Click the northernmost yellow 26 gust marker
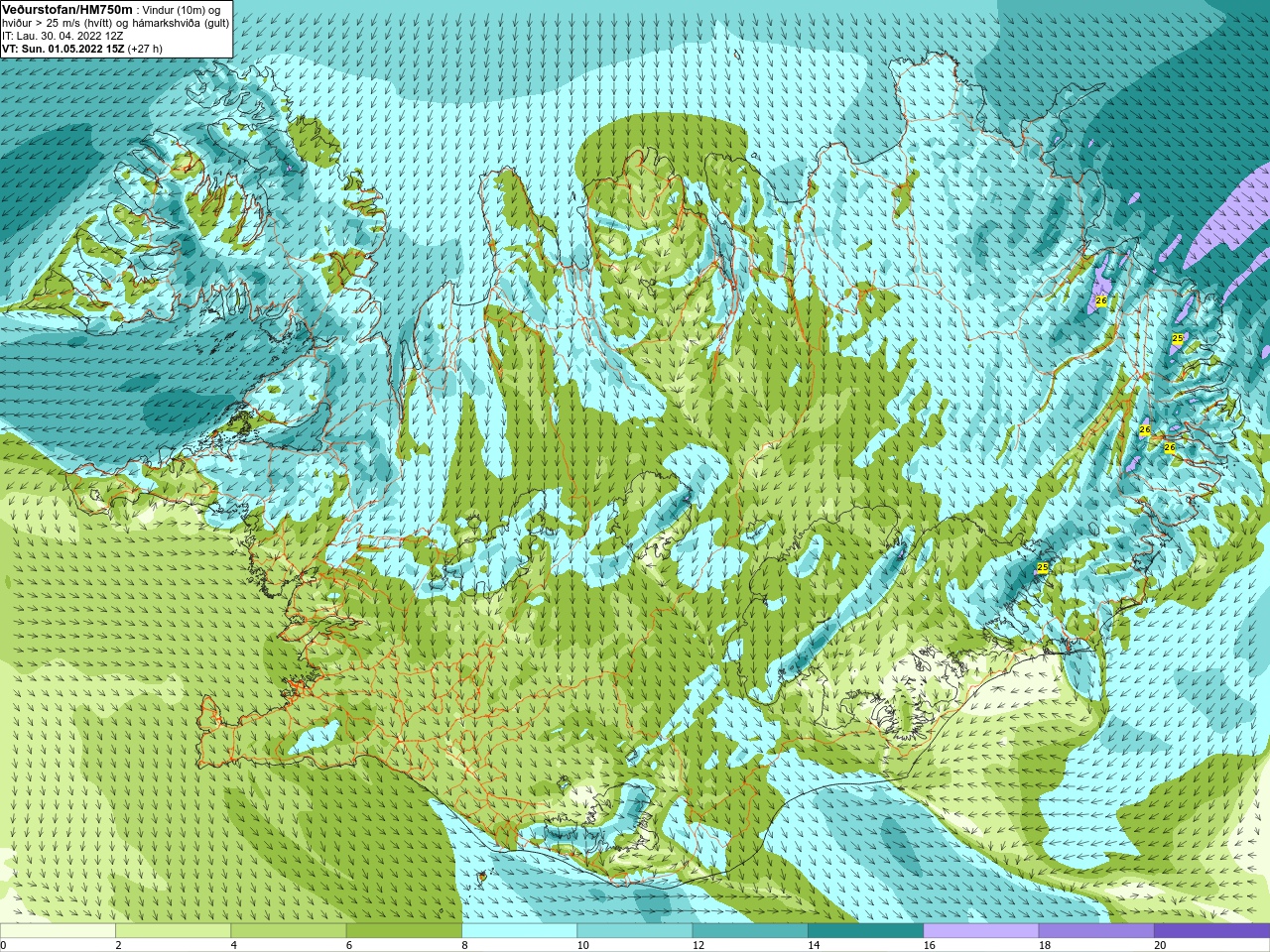The height and width of the screenshot is (952, 1270). coord(1101,300)
